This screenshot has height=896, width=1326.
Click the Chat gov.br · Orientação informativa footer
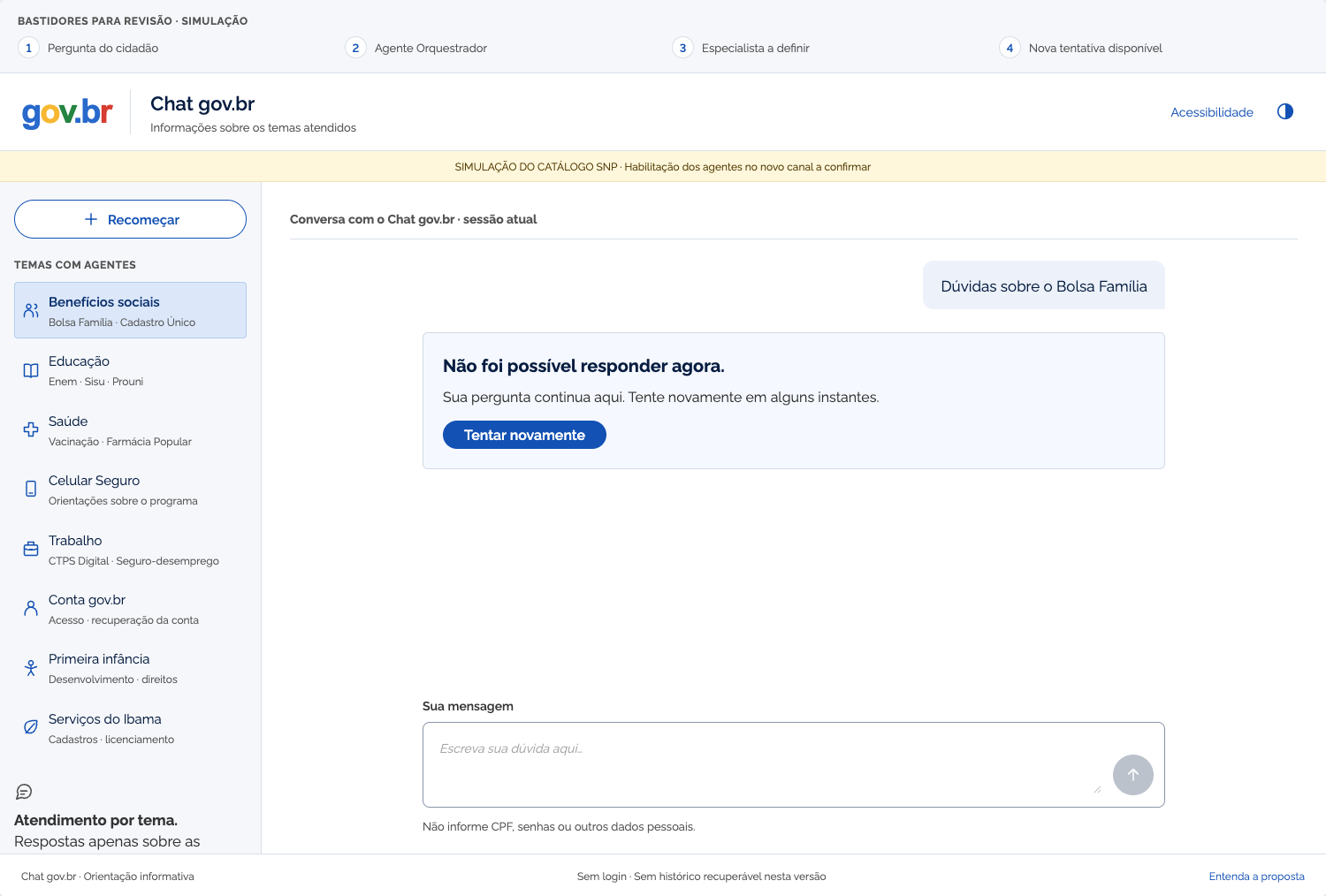click(x=108, y=877)
